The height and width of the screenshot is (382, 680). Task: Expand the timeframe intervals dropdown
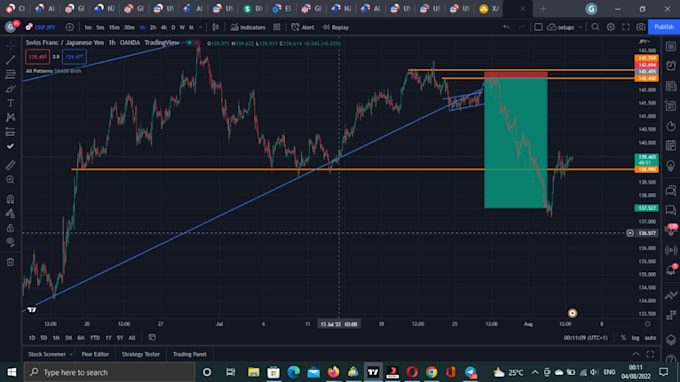pos(200,27)
